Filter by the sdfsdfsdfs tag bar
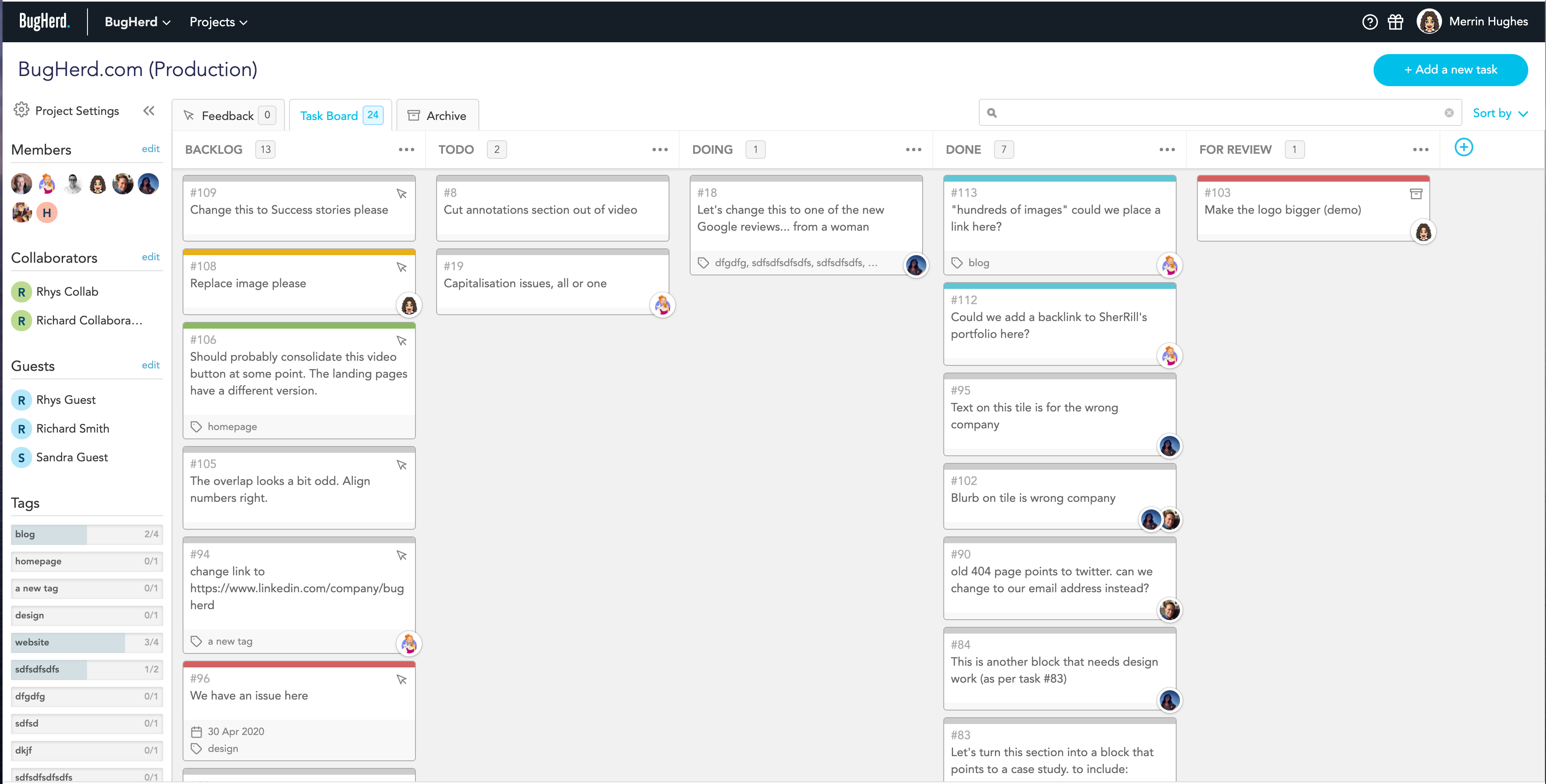This screenshot has width=1546, height=784. click(87, 669)
